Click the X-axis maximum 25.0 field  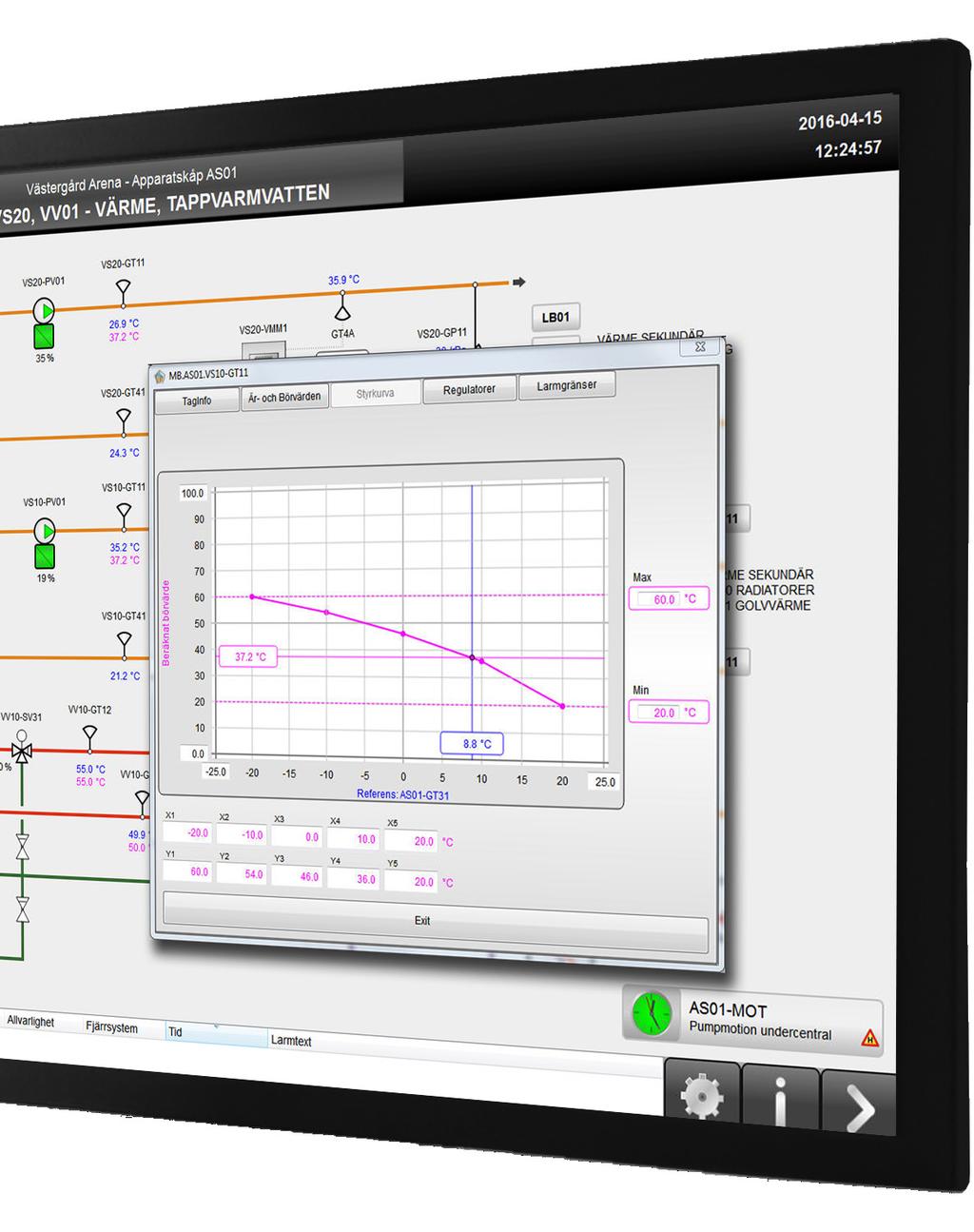605,782
